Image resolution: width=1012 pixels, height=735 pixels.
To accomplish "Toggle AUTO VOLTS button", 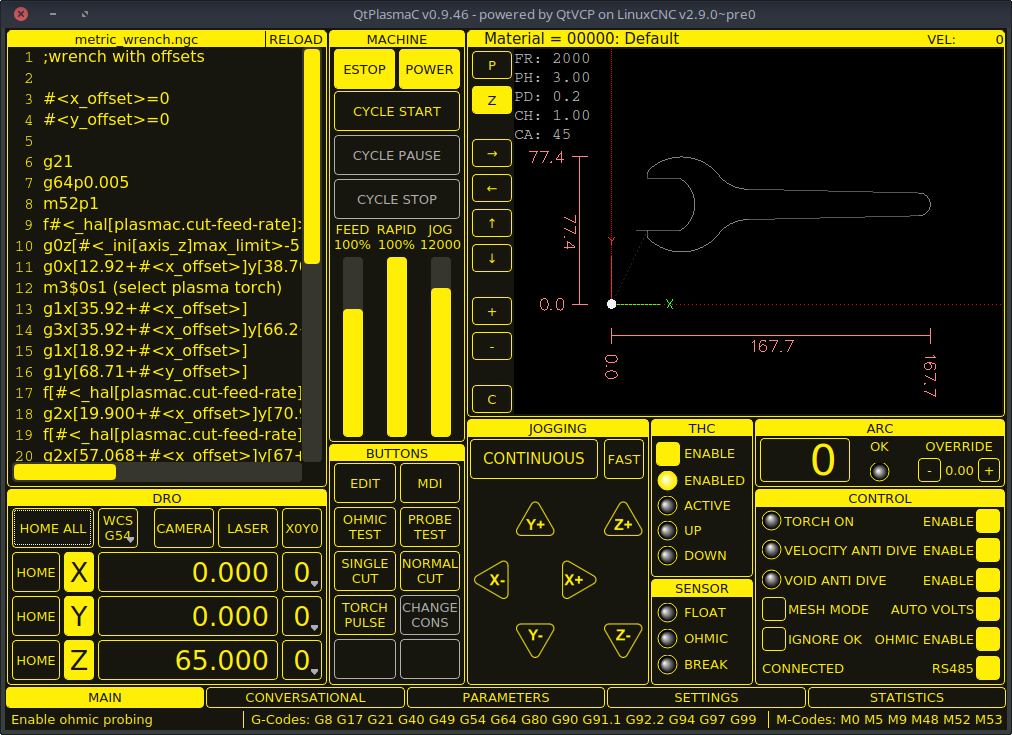I will click(x=987, y=609).
